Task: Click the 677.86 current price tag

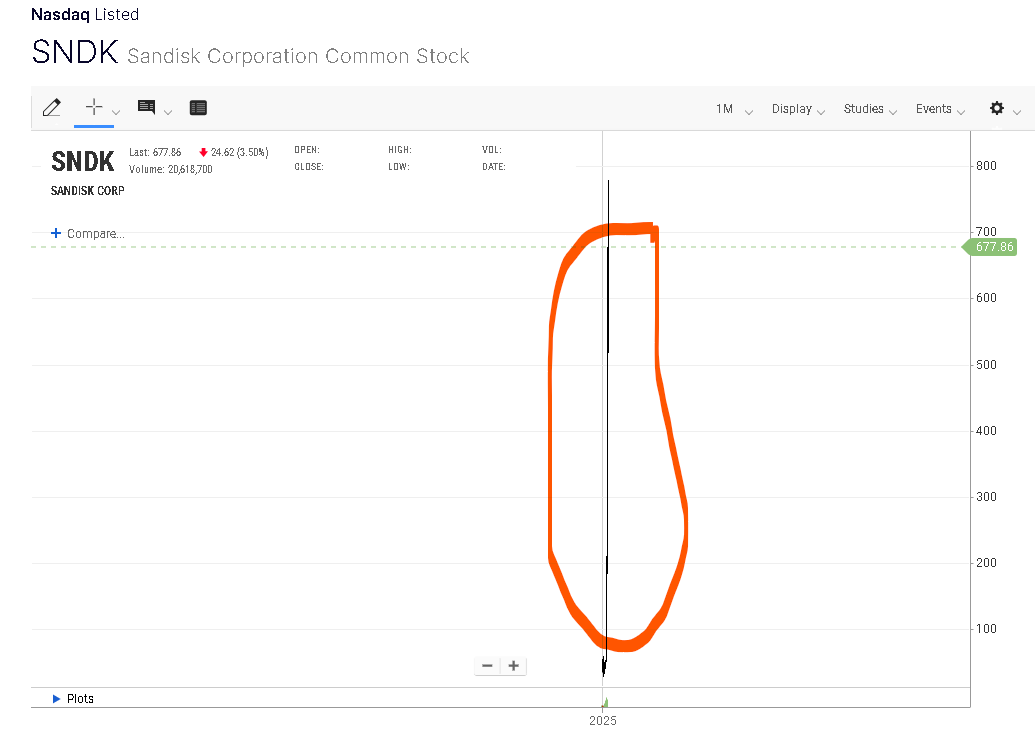Action: point(993,247)
